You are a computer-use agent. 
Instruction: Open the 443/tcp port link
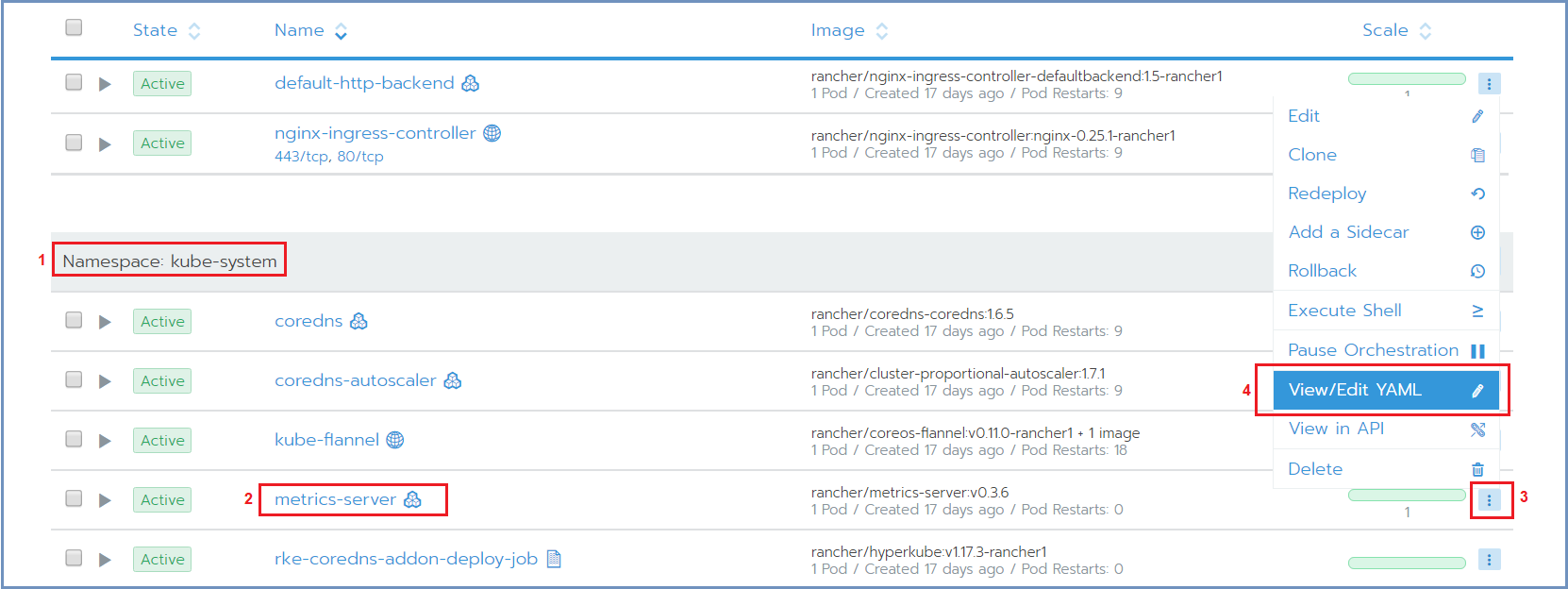tap(302, 157)
